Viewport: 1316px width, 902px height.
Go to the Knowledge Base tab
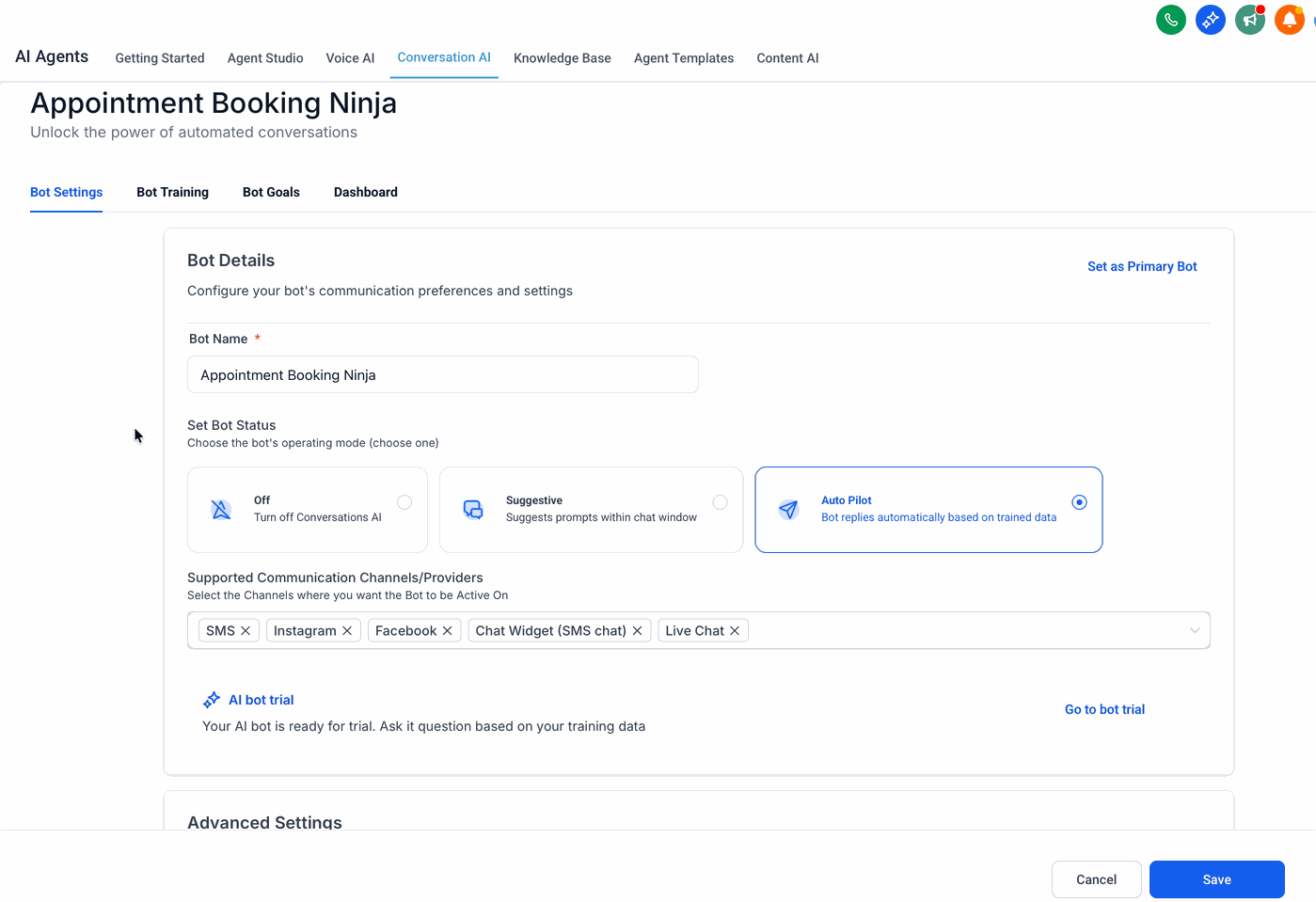[563, 58]
